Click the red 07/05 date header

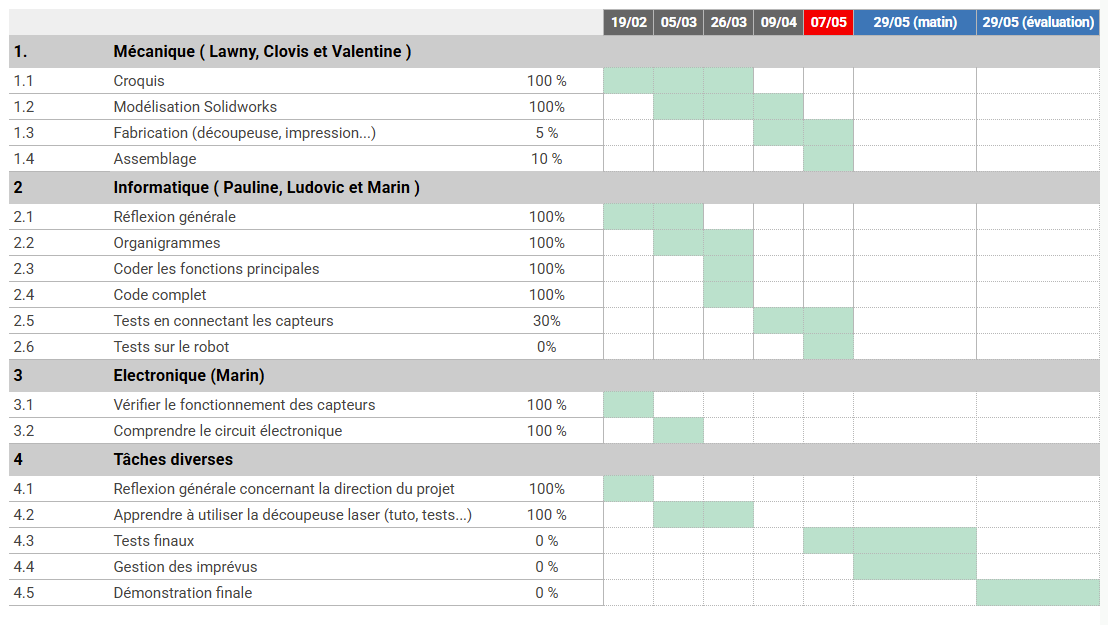click(x=828, y=22)
